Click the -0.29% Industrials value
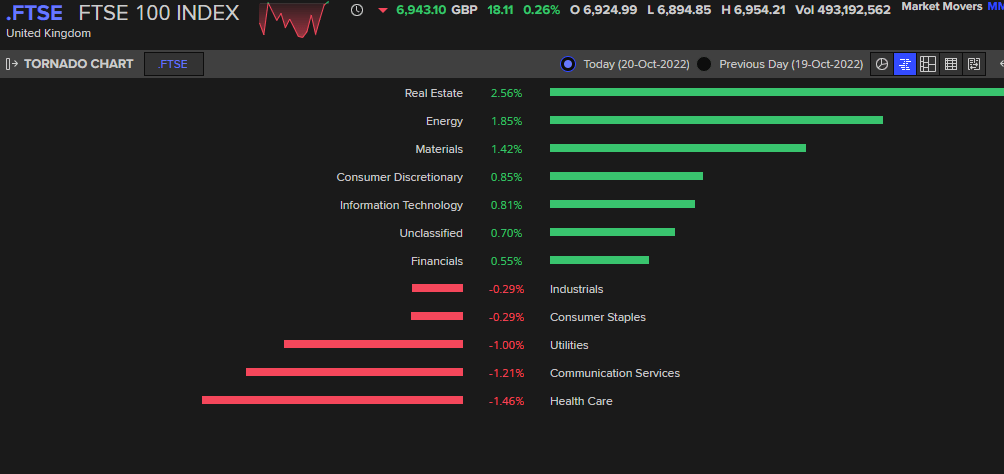This screenshot has width=1004, height=474. [x=506, y=289]
